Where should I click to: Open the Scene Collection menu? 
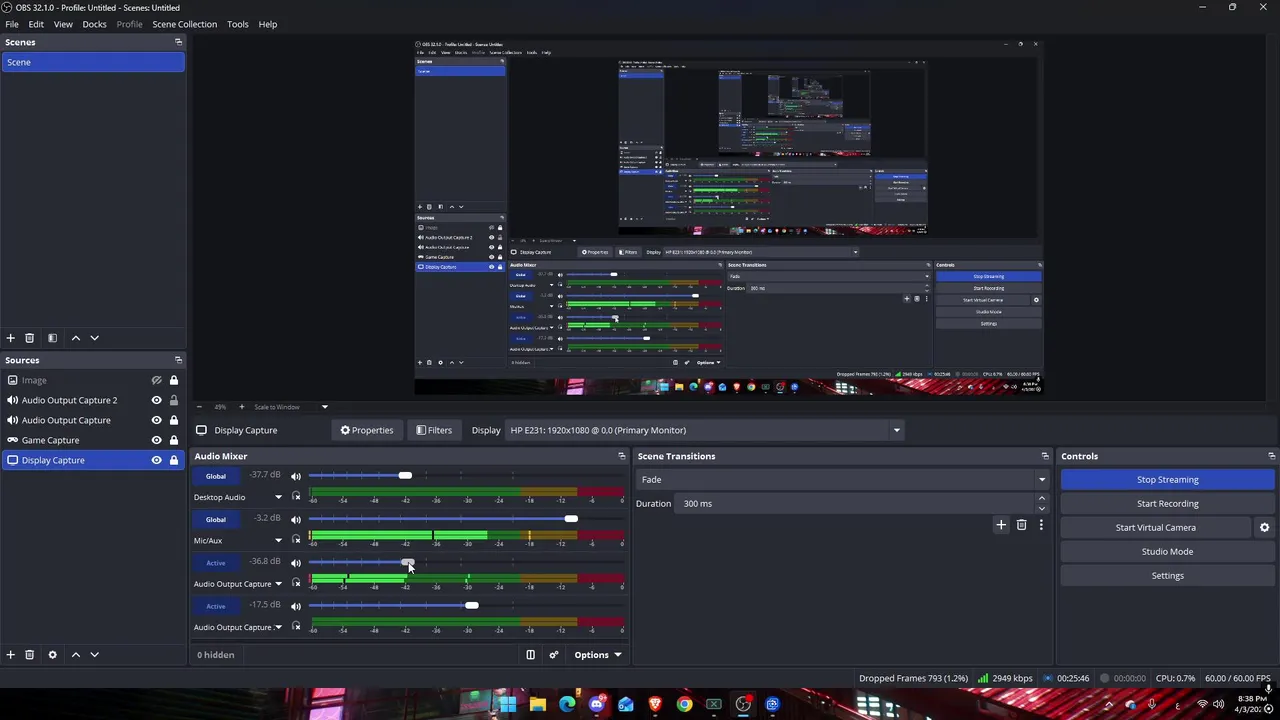point(184,24)
